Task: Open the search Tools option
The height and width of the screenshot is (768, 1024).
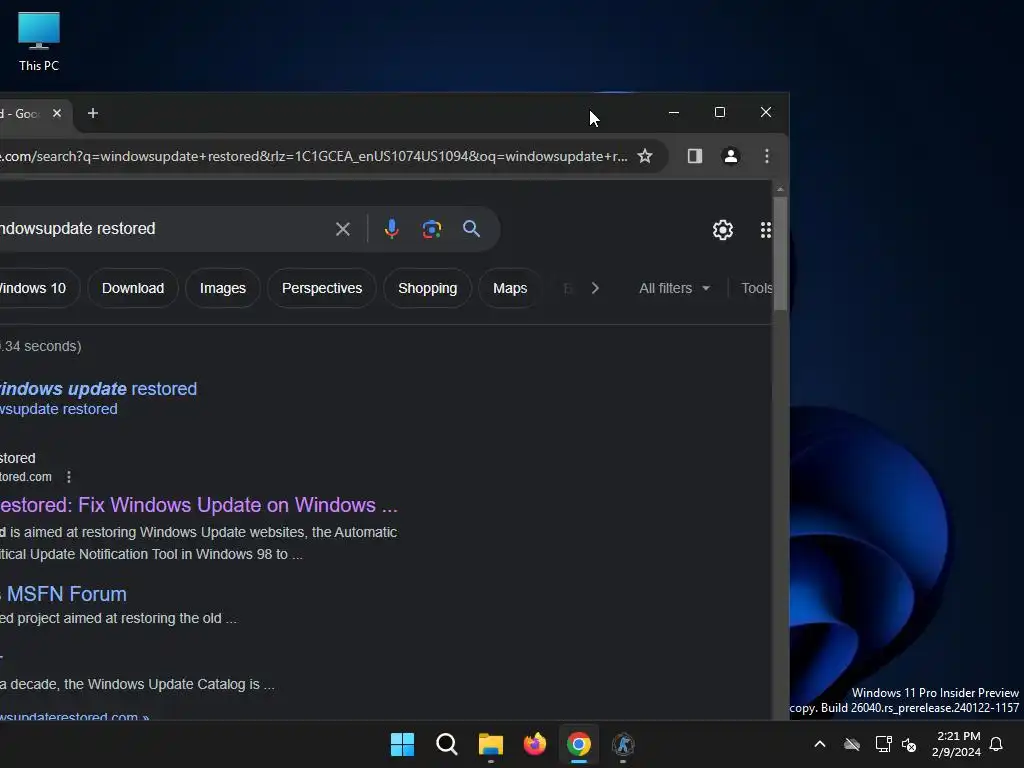Action: (757, 288)
